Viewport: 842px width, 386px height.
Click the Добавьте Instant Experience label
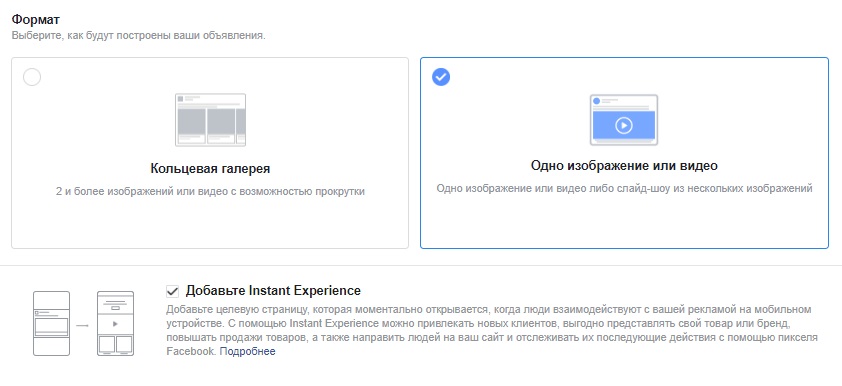[x=273, y=291]
